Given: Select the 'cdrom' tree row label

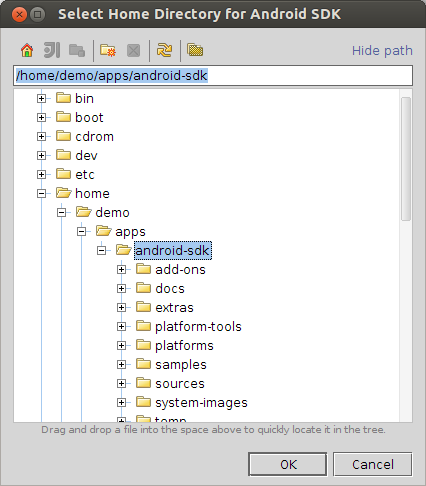Looking at the screenshot, I should pos(94,137).
